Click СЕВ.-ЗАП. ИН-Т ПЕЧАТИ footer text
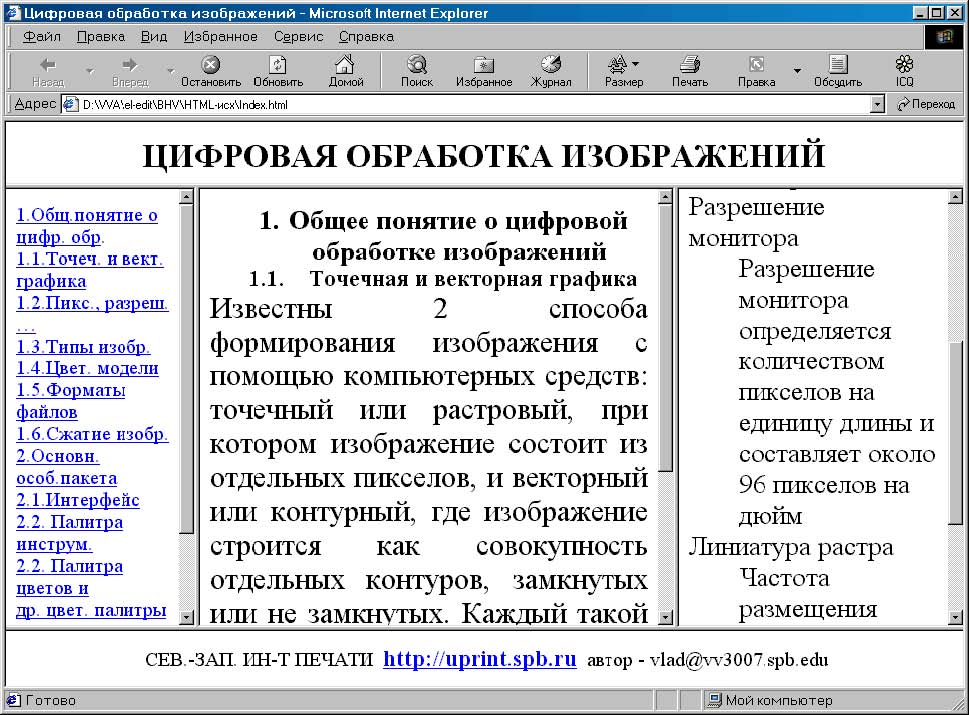 point(259,660)
